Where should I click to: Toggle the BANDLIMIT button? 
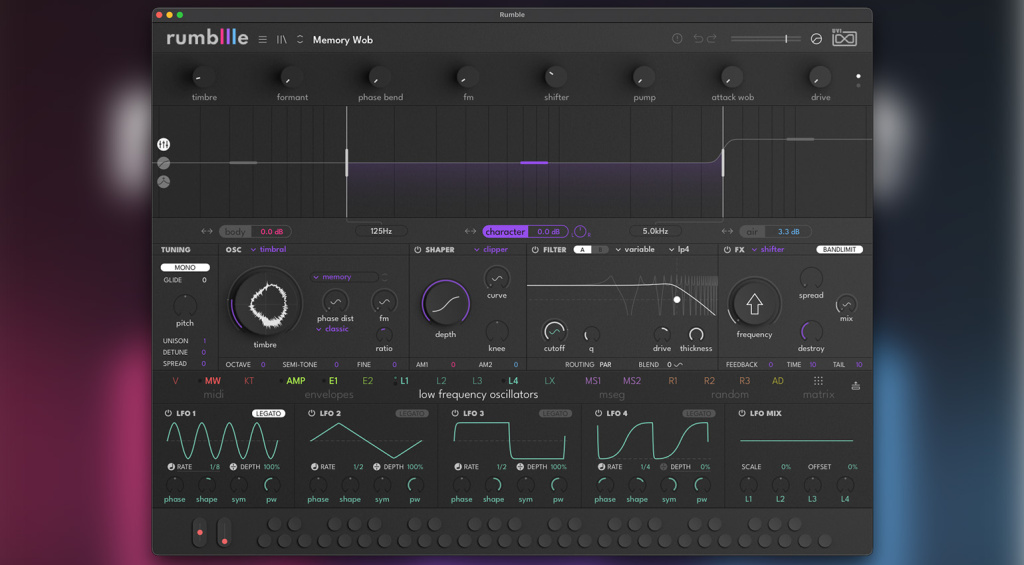[839, 250]
